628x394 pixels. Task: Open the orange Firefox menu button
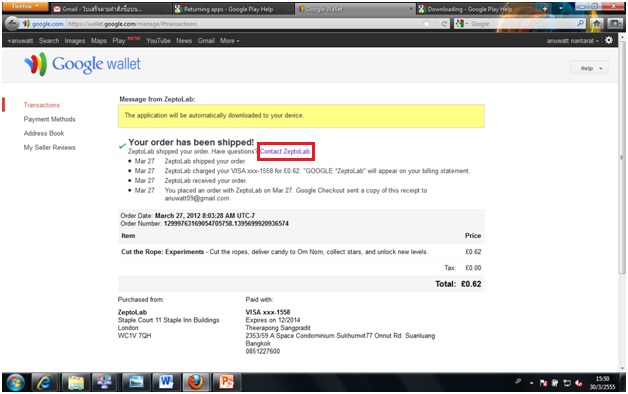[x=25, y=6]
